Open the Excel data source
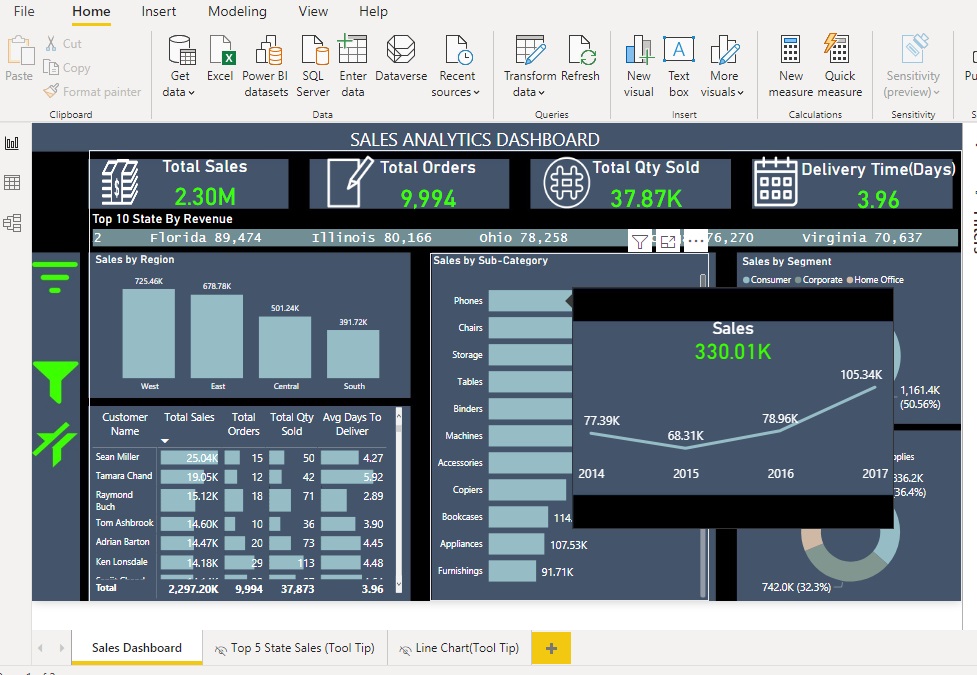 pos(220,59)
